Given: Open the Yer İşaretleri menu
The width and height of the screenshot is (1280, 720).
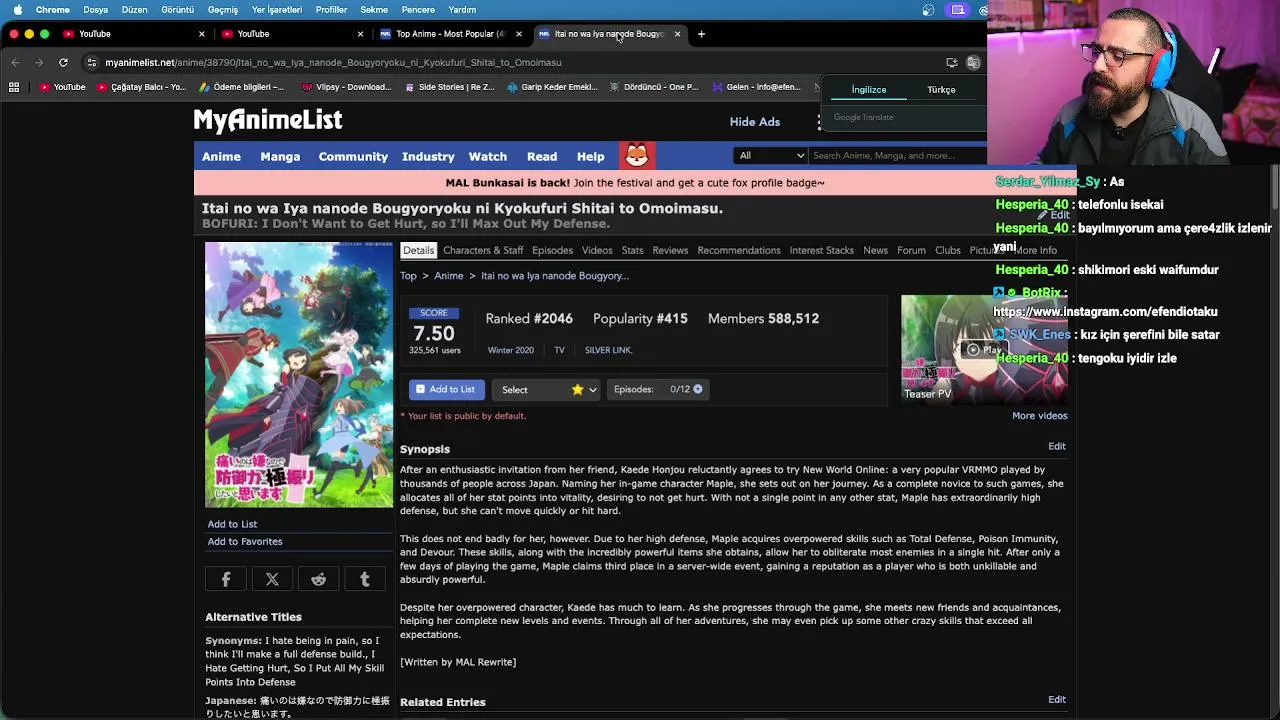Looking at the screenshot, I should tap(276, 10).
